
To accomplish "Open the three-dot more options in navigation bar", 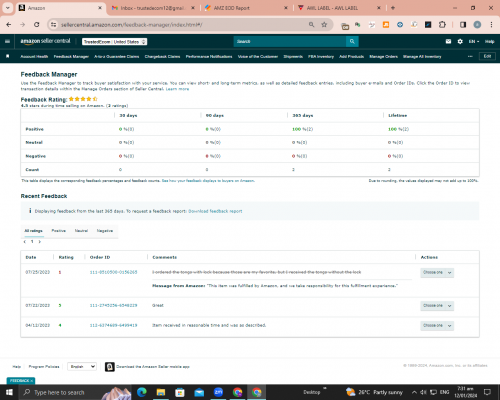I will [x=470, y=56].
